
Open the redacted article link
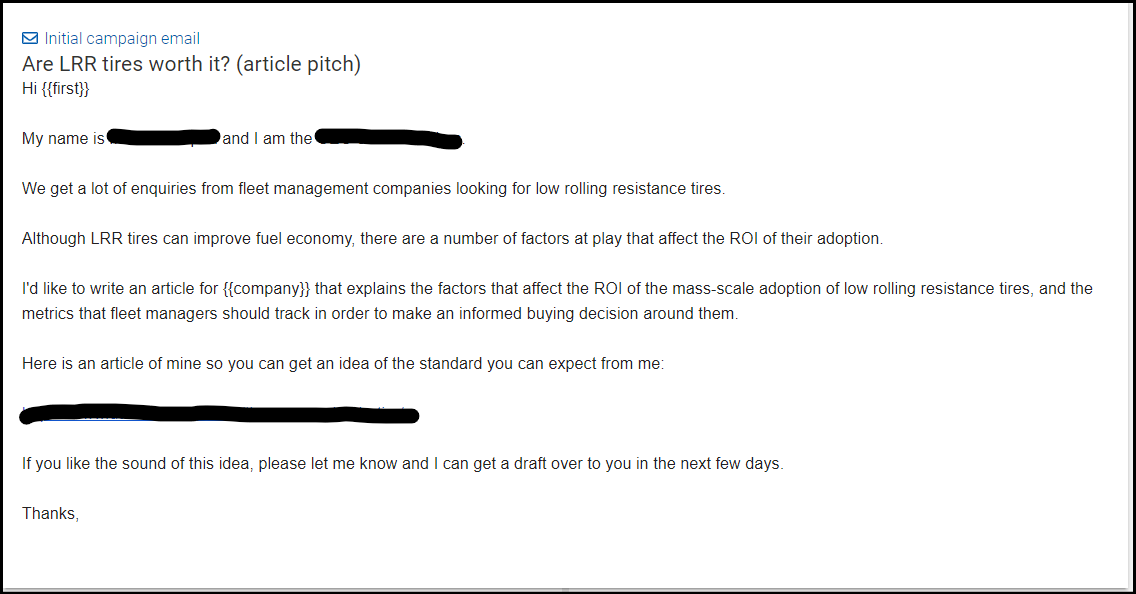point(220,414)
